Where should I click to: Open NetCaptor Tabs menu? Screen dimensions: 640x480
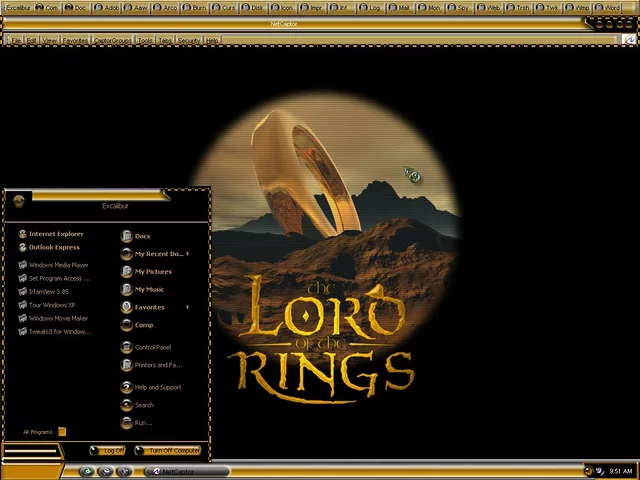tap(165, 40)
